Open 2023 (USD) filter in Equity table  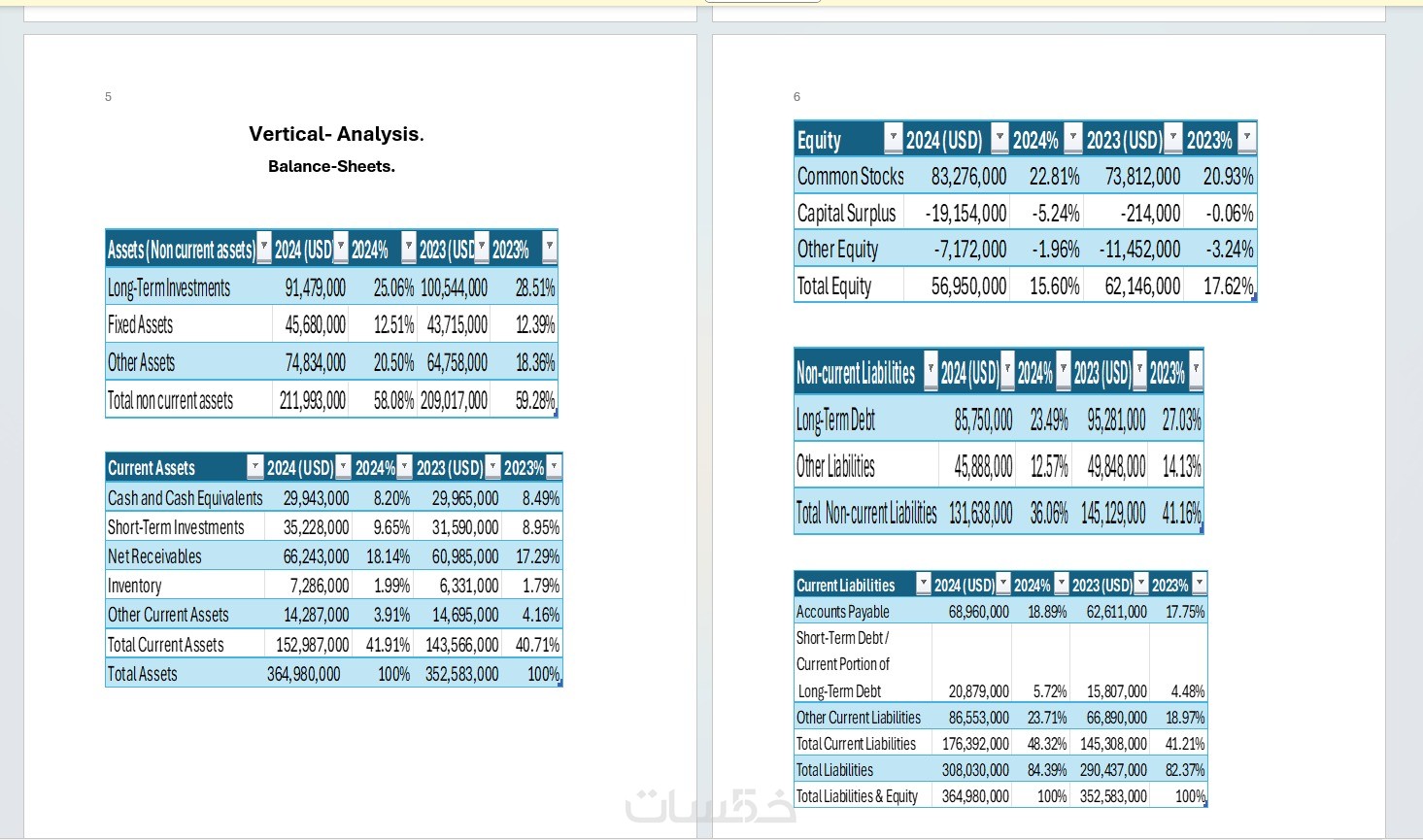tap(1173, 138)
